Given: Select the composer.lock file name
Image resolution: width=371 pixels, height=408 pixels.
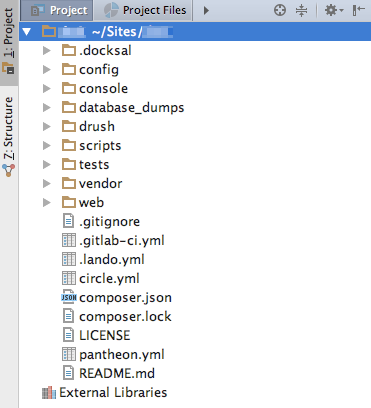Looking at the screenshot, I should 125,317.
